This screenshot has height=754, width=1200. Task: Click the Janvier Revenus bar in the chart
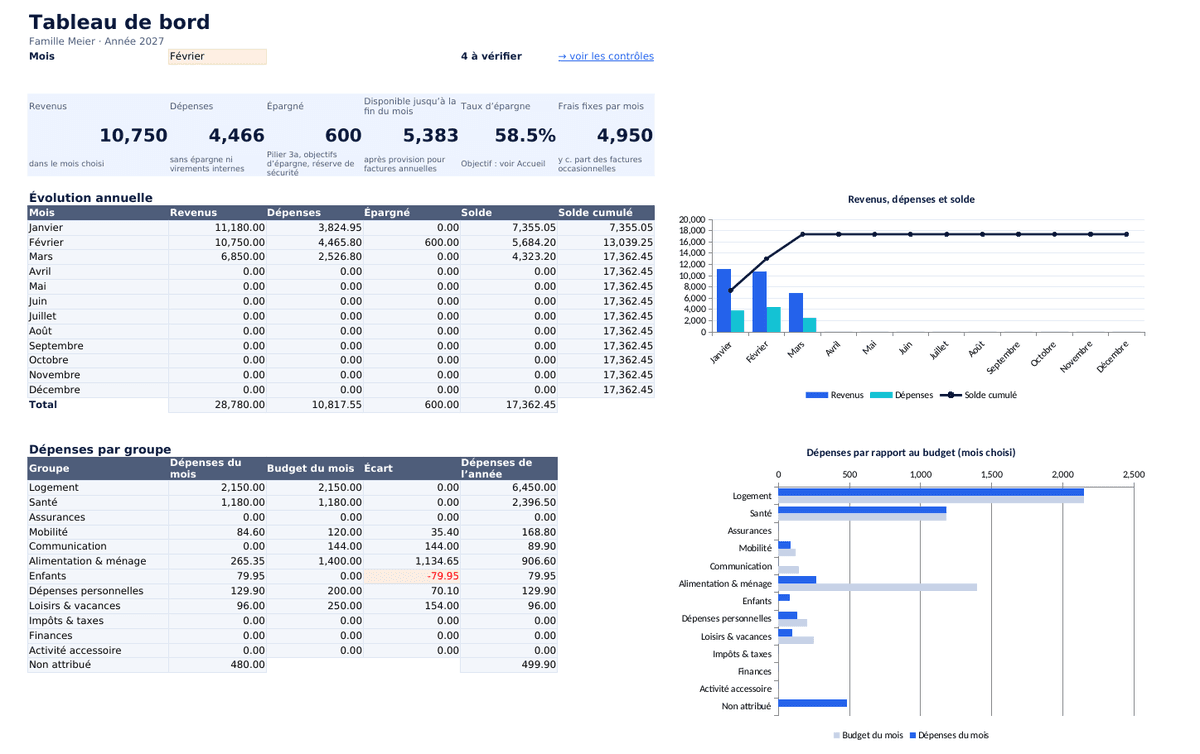pos(724,300)
